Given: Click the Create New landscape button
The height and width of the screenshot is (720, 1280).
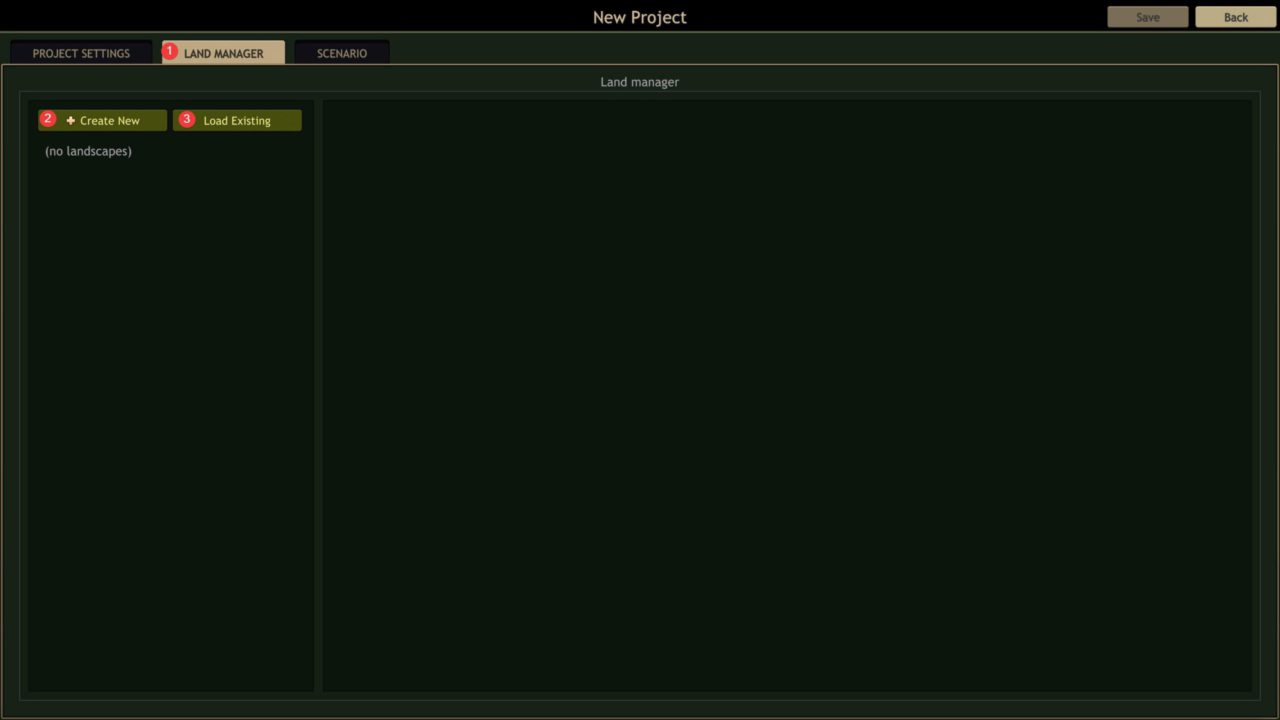Looking at the screenshot, I should coord(102,120).
